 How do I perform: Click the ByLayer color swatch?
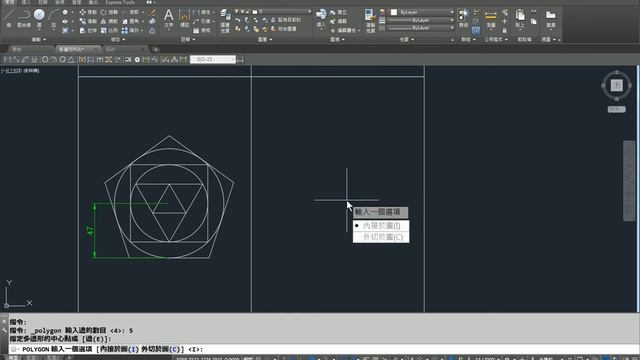394,12
